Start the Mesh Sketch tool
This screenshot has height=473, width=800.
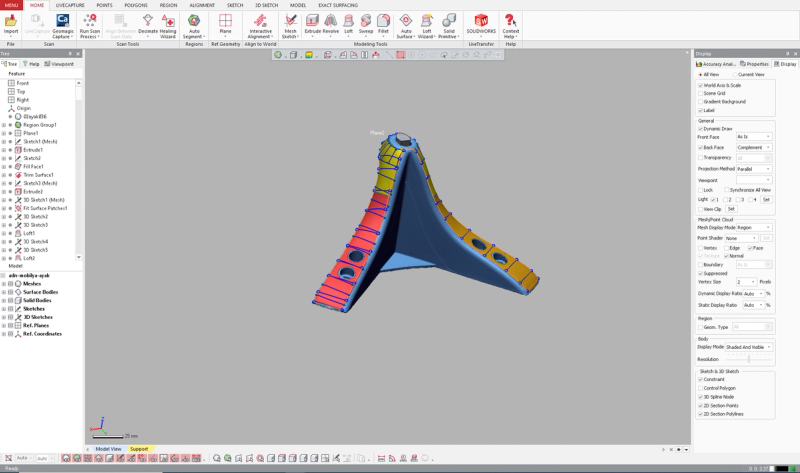[x=290, y=26]
